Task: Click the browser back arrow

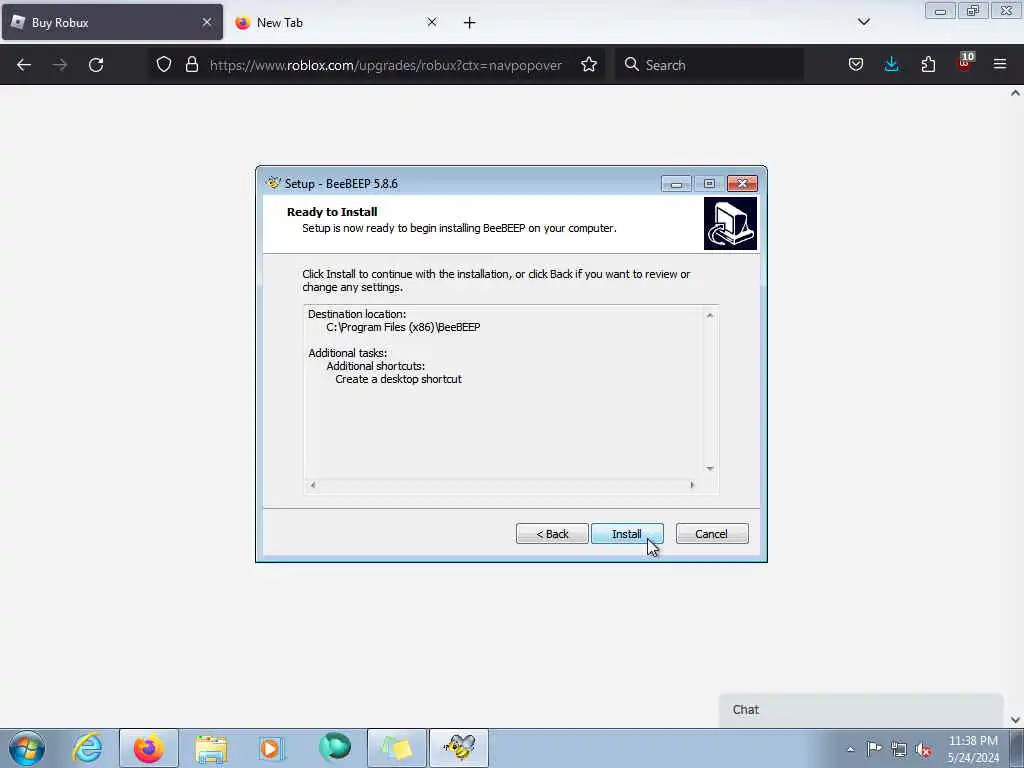Action: click(24, 65)
